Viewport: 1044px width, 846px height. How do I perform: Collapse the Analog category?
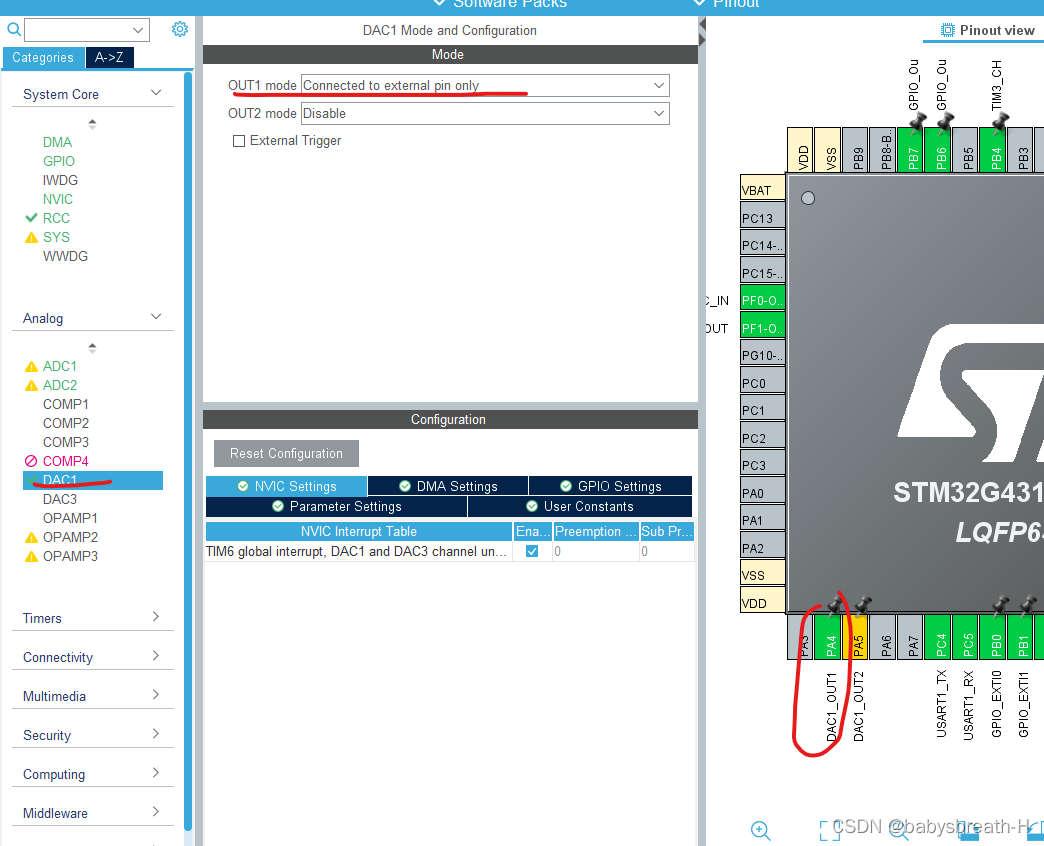click(156, 317)
